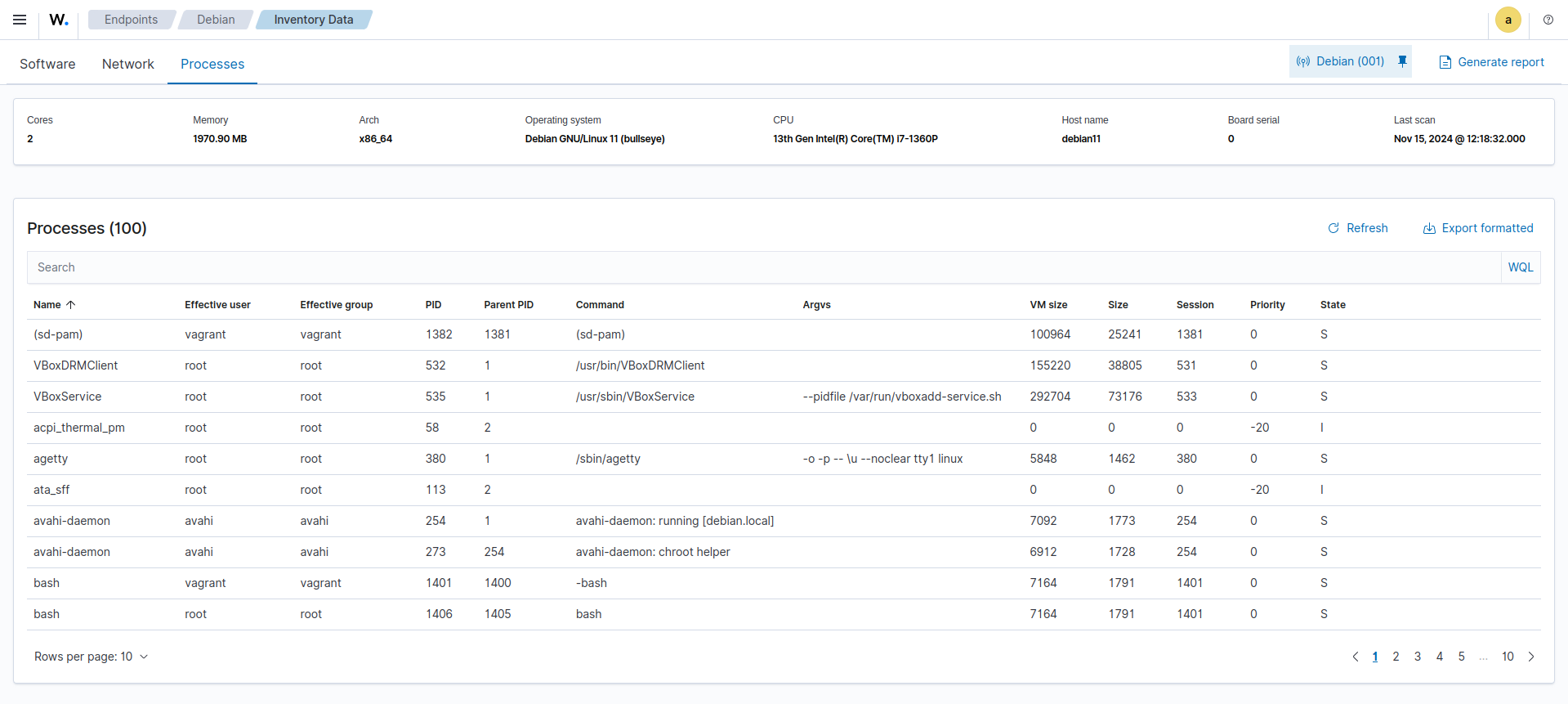Viewport: 1568px width, 704px height.
Task: Click the Host name value debian11
Action: click(x=1081, y=139)
